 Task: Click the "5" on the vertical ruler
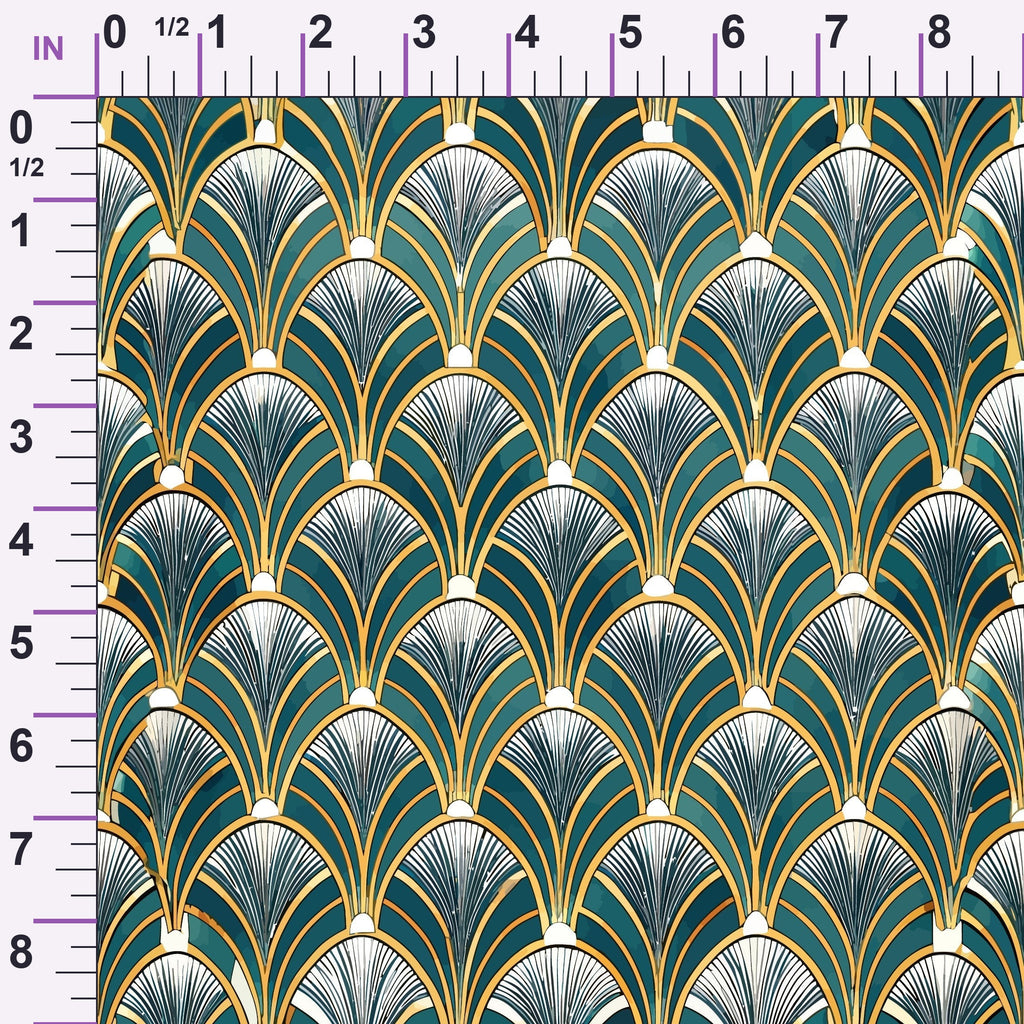point(21,645)
